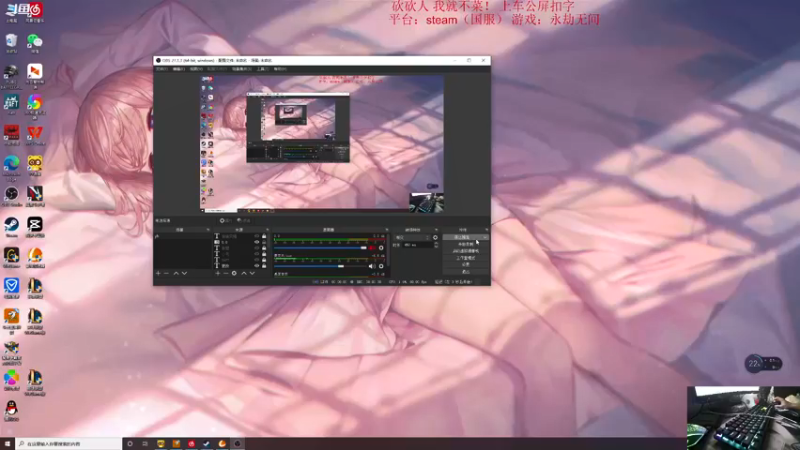The width and height of the screenshot is (800, 450).
Task: Open Settings (设置) from the Controls panel
Action: click(x=465, y=265)
